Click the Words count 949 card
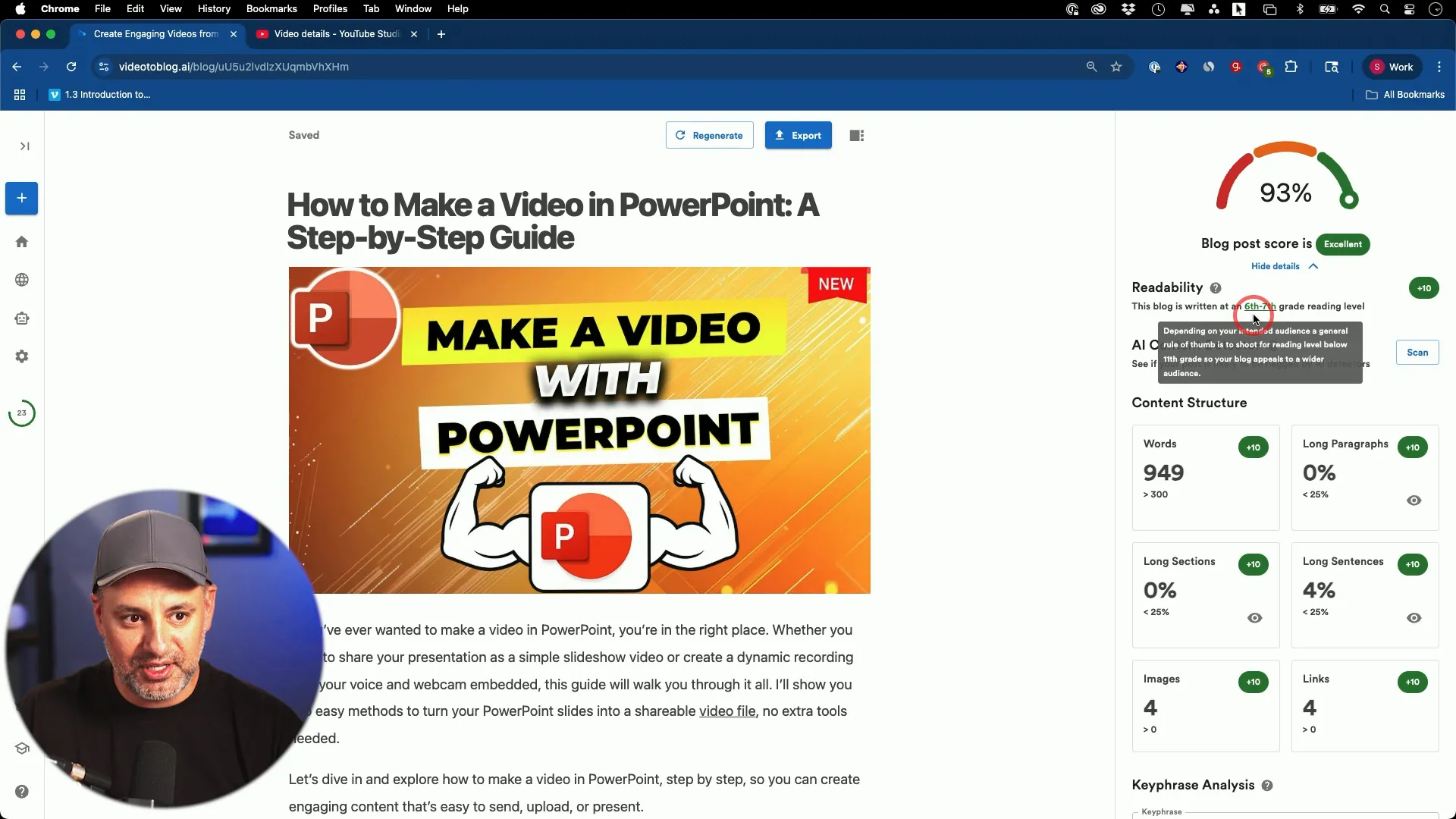Image resolution: width=1456 pixels, height=819 pixels. tap(1206, 478)
